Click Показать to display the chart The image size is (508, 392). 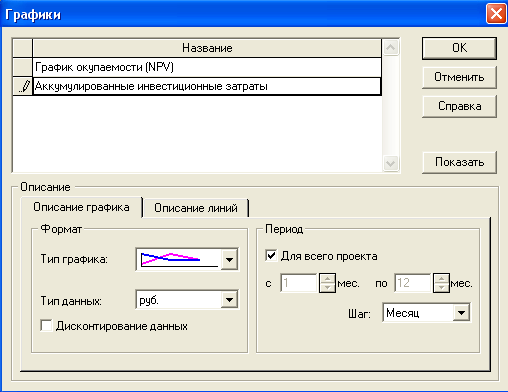coord(459,162)
